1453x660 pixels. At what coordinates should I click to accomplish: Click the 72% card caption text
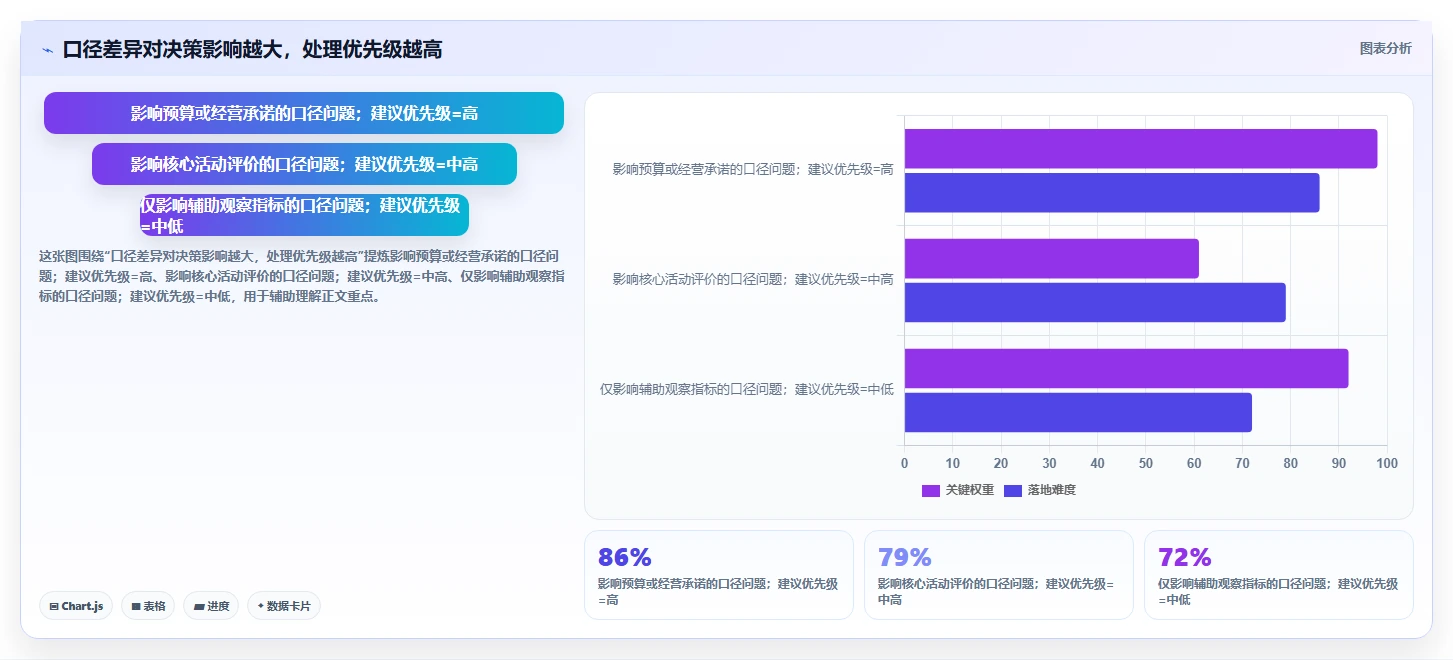pyautogui.click(x=1278, y=592)
